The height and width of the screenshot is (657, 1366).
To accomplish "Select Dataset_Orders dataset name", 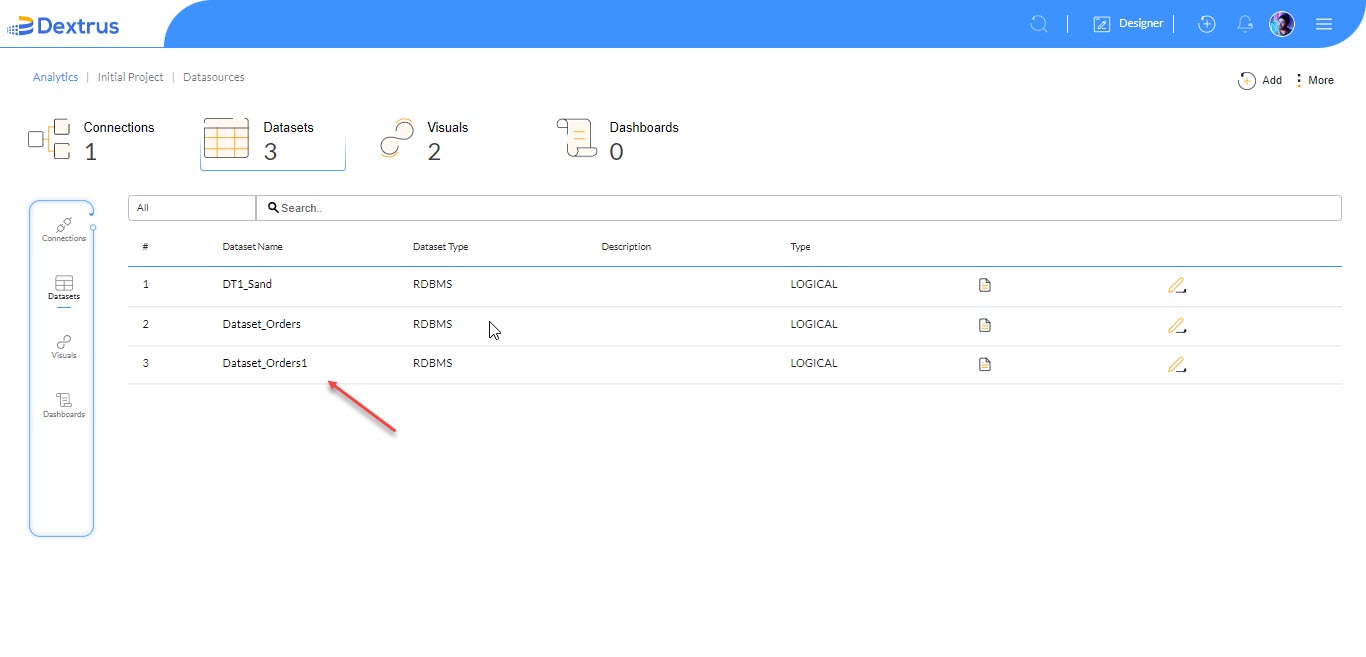I will pyautogui.click(x=261, y=324).
